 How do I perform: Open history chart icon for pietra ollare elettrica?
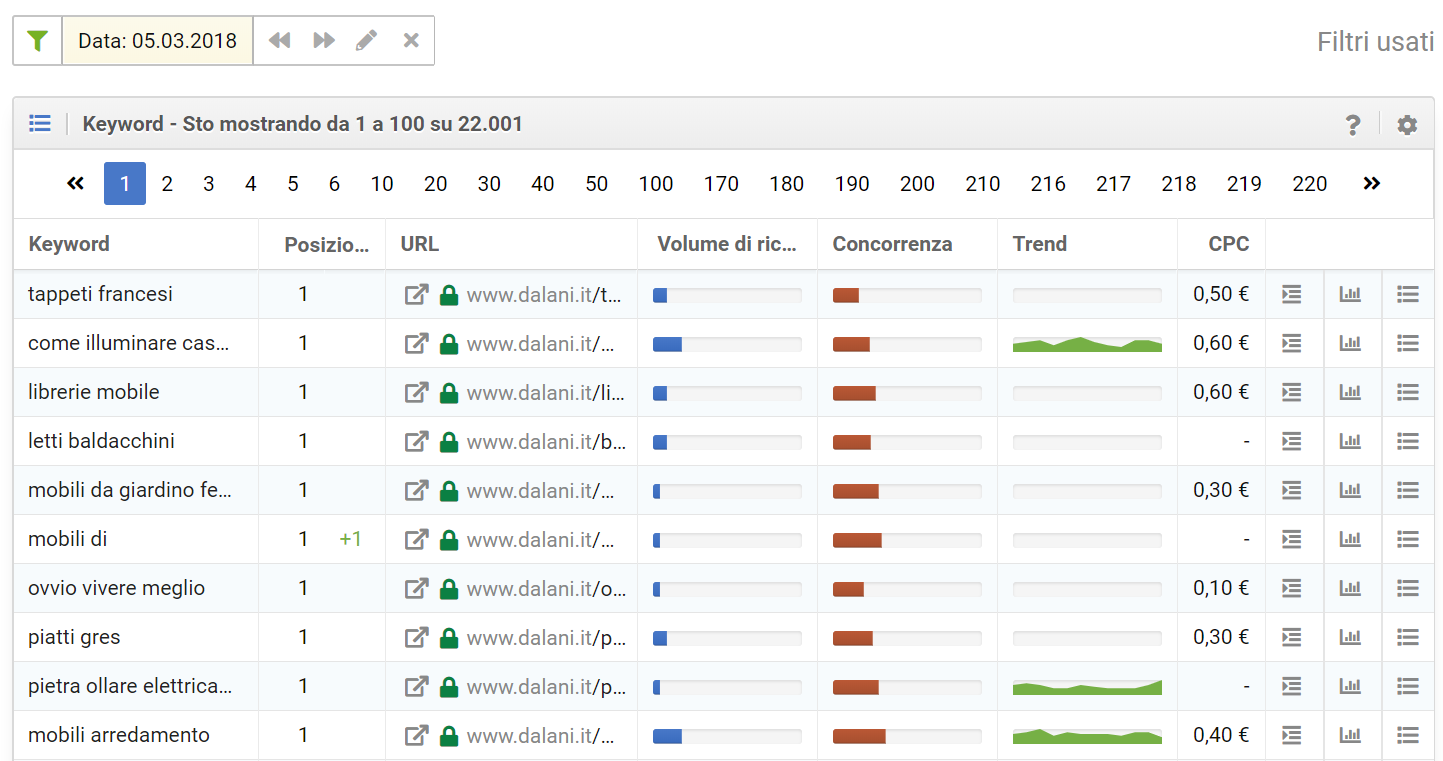[x=1351, y=686]
